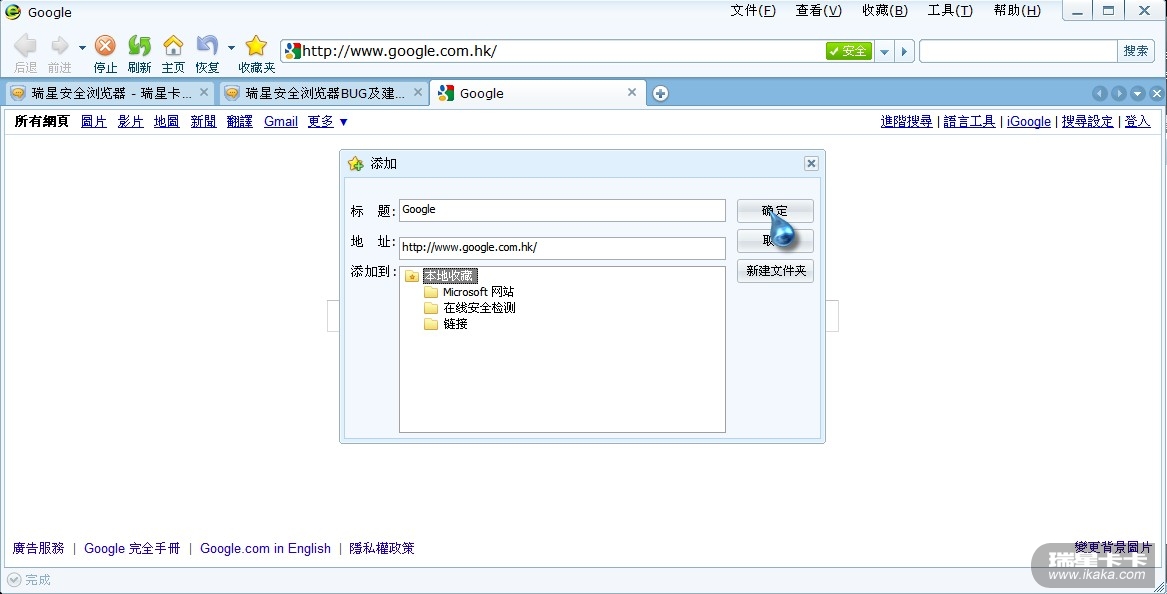Viewport: 1167px width, 594px height.
Task: Click the 隱私權政策 link
Action: click(x=382, y=549)
